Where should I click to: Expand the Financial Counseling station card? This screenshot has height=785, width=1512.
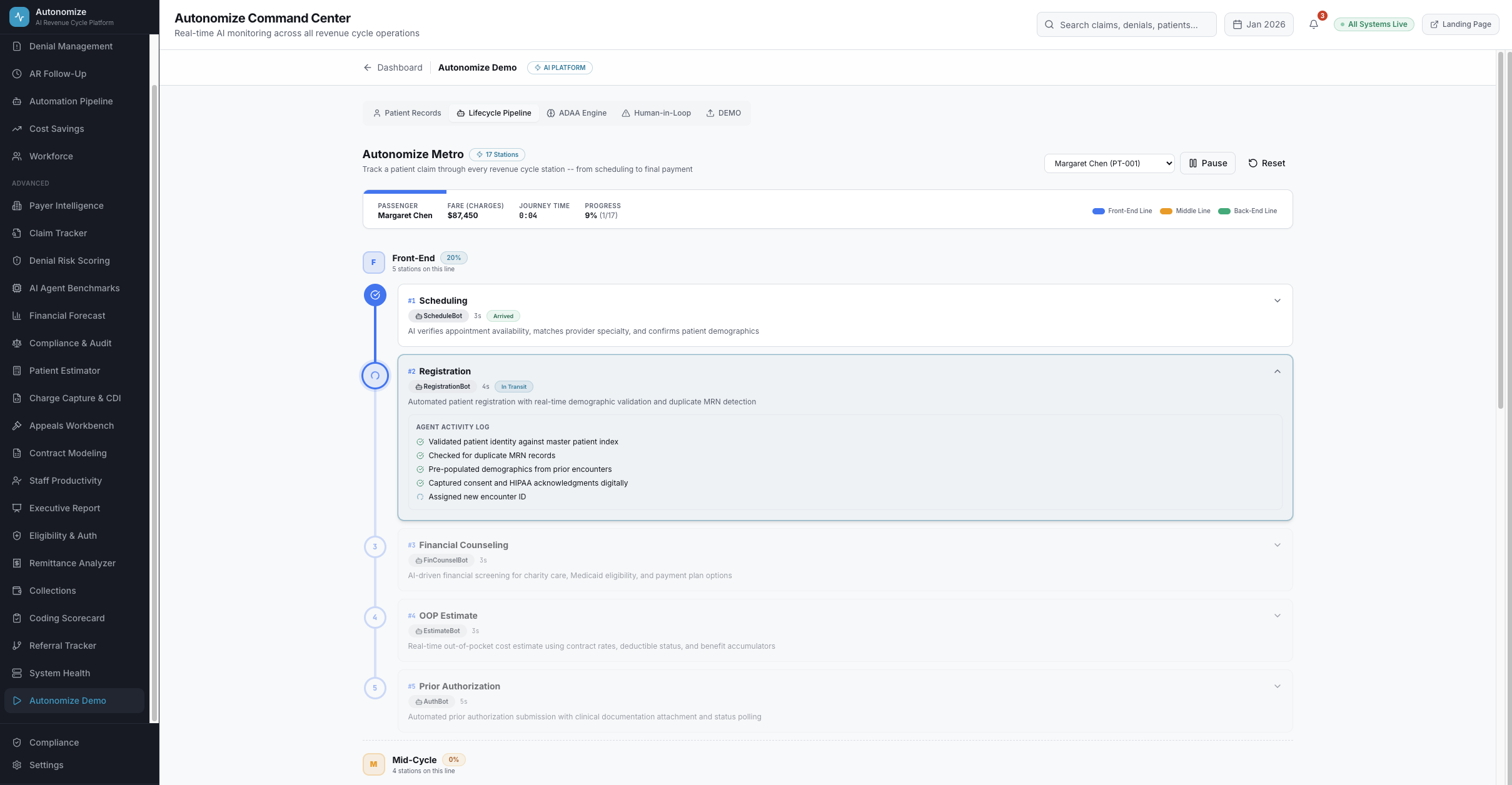(1277, 545)
